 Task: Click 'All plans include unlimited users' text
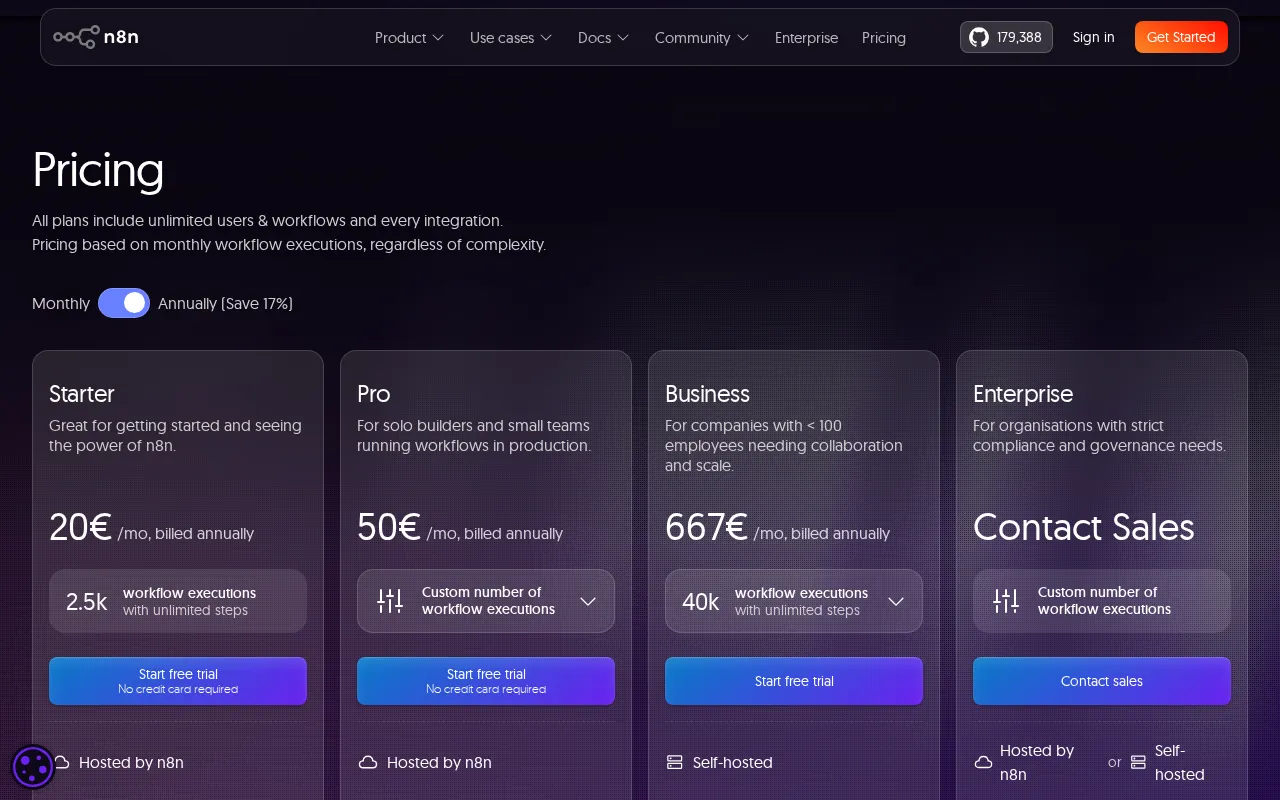tap(267, 220)
